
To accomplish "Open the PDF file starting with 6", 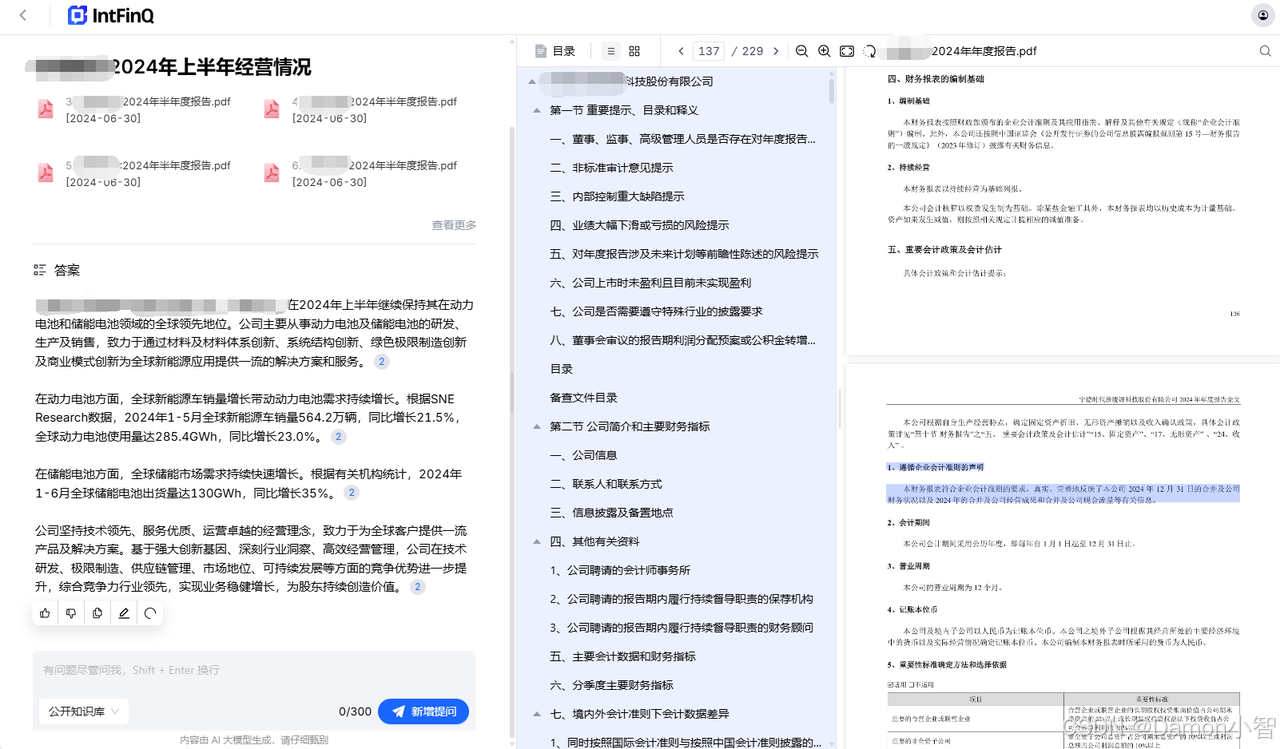I will pyautogui.click(x=361, y=174).
